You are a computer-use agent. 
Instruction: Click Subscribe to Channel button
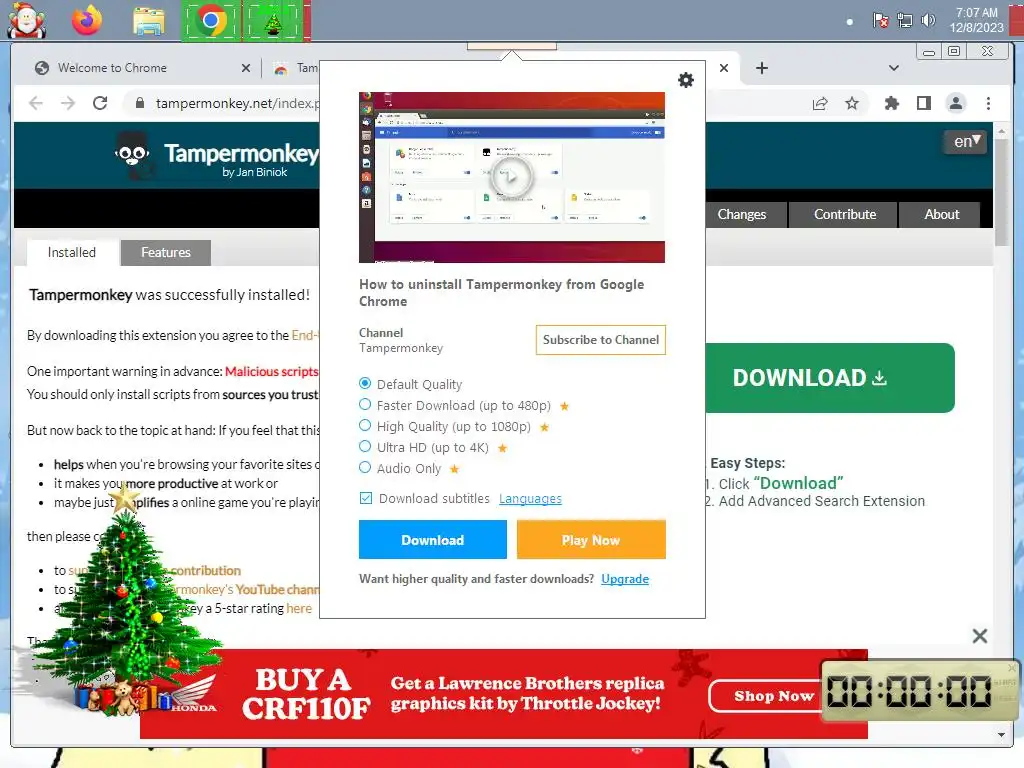pos(601,340)
